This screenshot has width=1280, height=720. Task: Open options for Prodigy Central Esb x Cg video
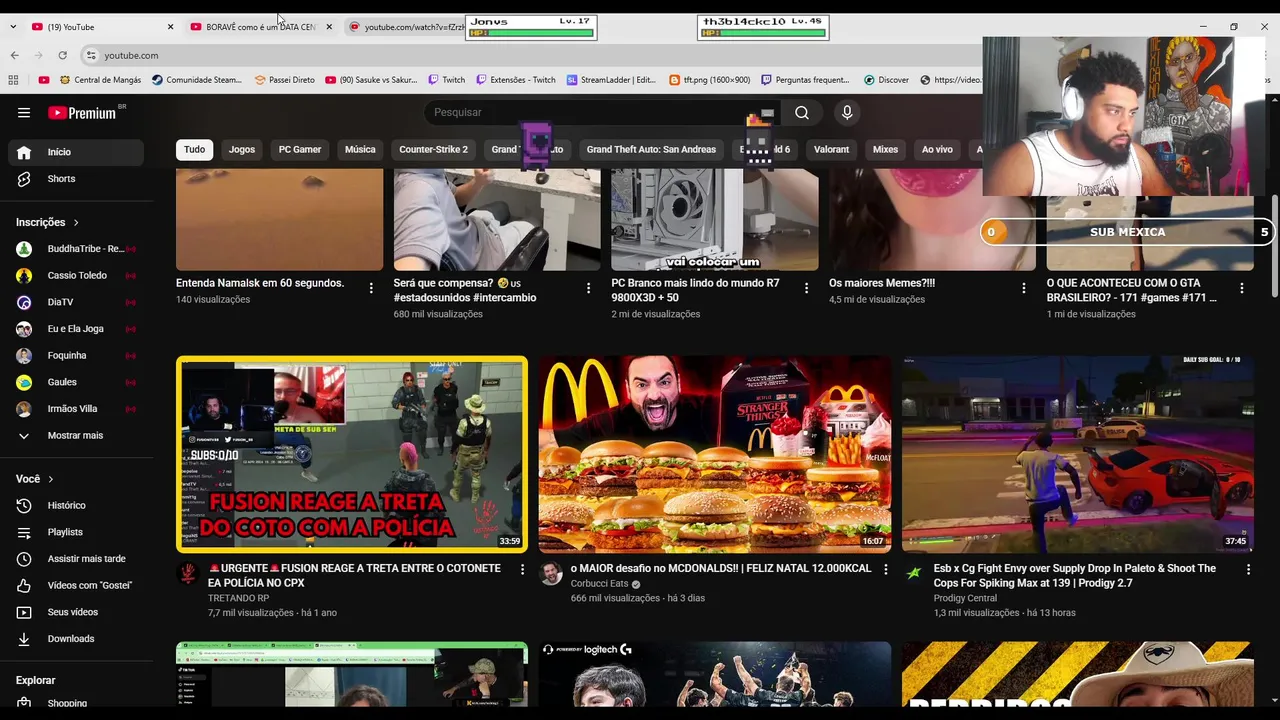(1248, 569)
